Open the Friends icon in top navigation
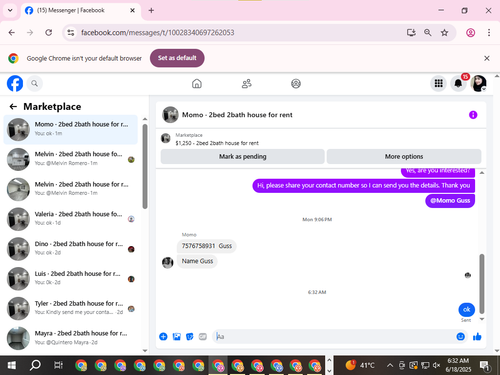 pos(246,83)
